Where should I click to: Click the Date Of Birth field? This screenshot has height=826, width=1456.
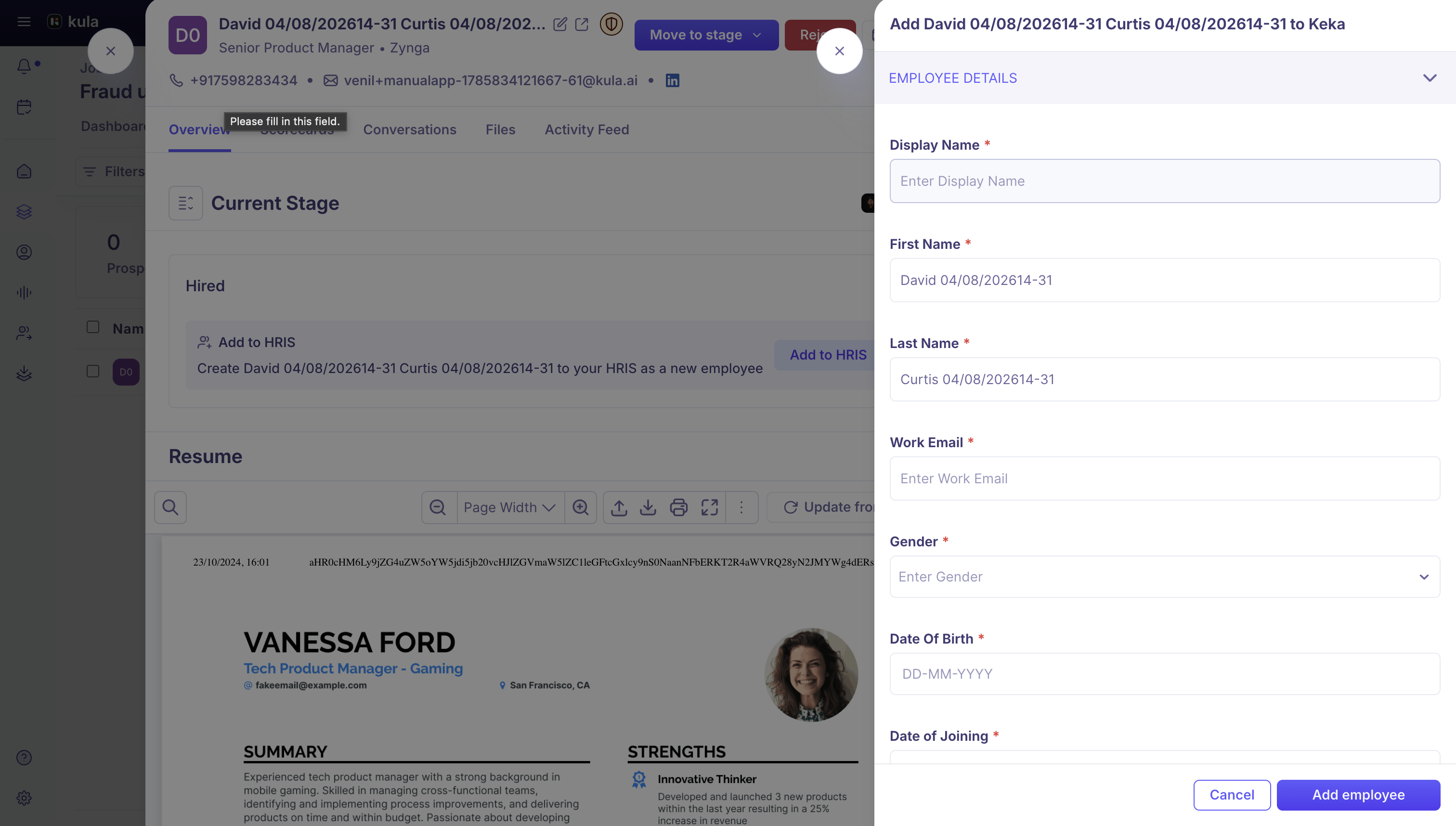(x=1164, y=674)
